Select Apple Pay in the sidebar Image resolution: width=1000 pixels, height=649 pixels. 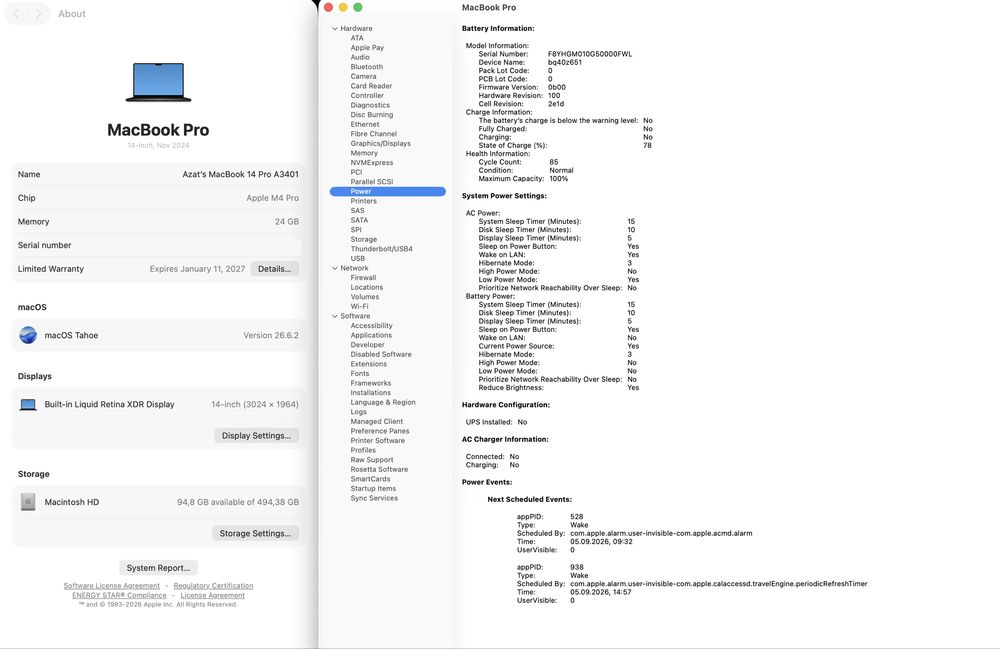367,48
